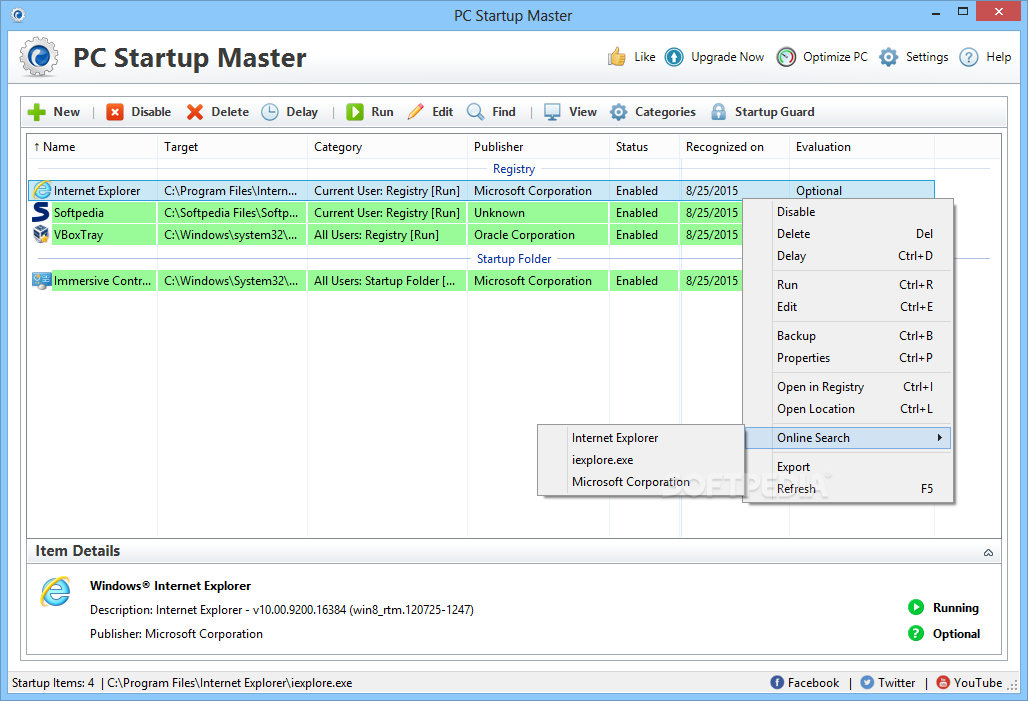Choose Open in Registry menu item
This screenshot has height=701, width=1028.
click(x=848, y=387)
